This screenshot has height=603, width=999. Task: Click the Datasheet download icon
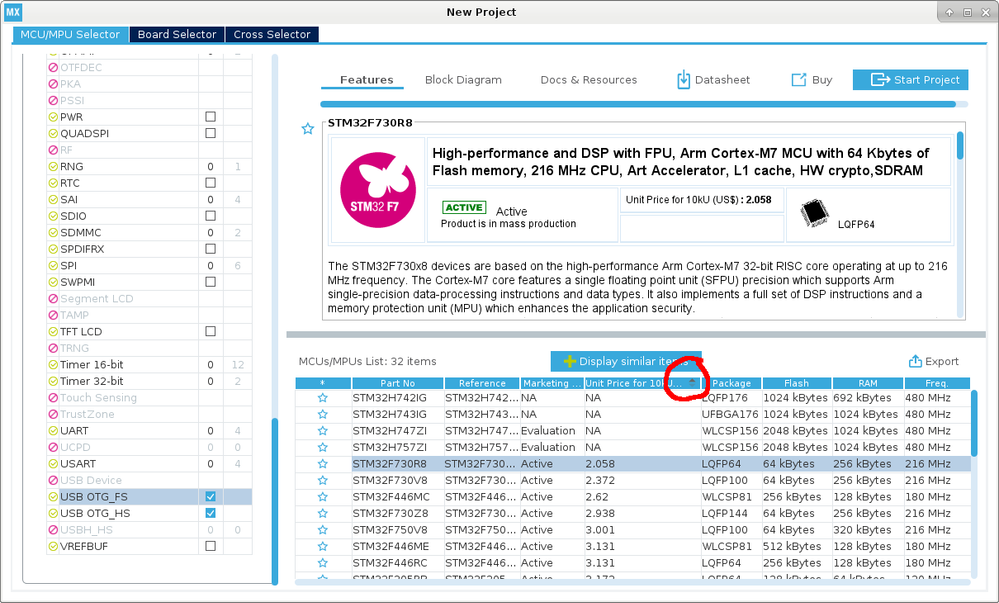tap(683, 80)
